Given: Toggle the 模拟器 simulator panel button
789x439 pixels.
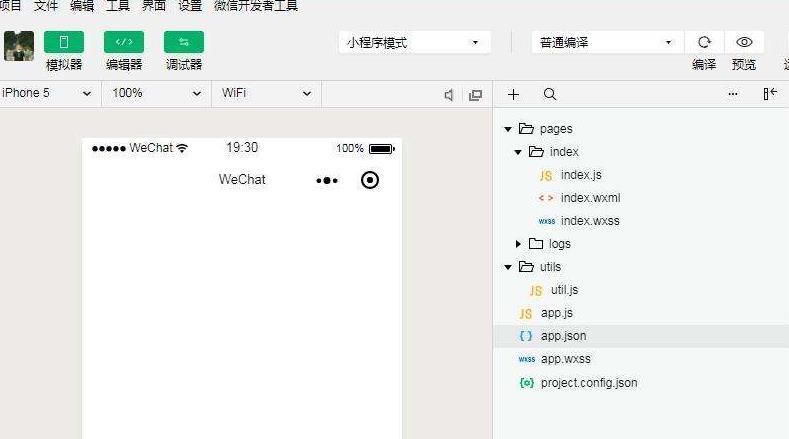Looking at the screenshot, I should 64,42.
